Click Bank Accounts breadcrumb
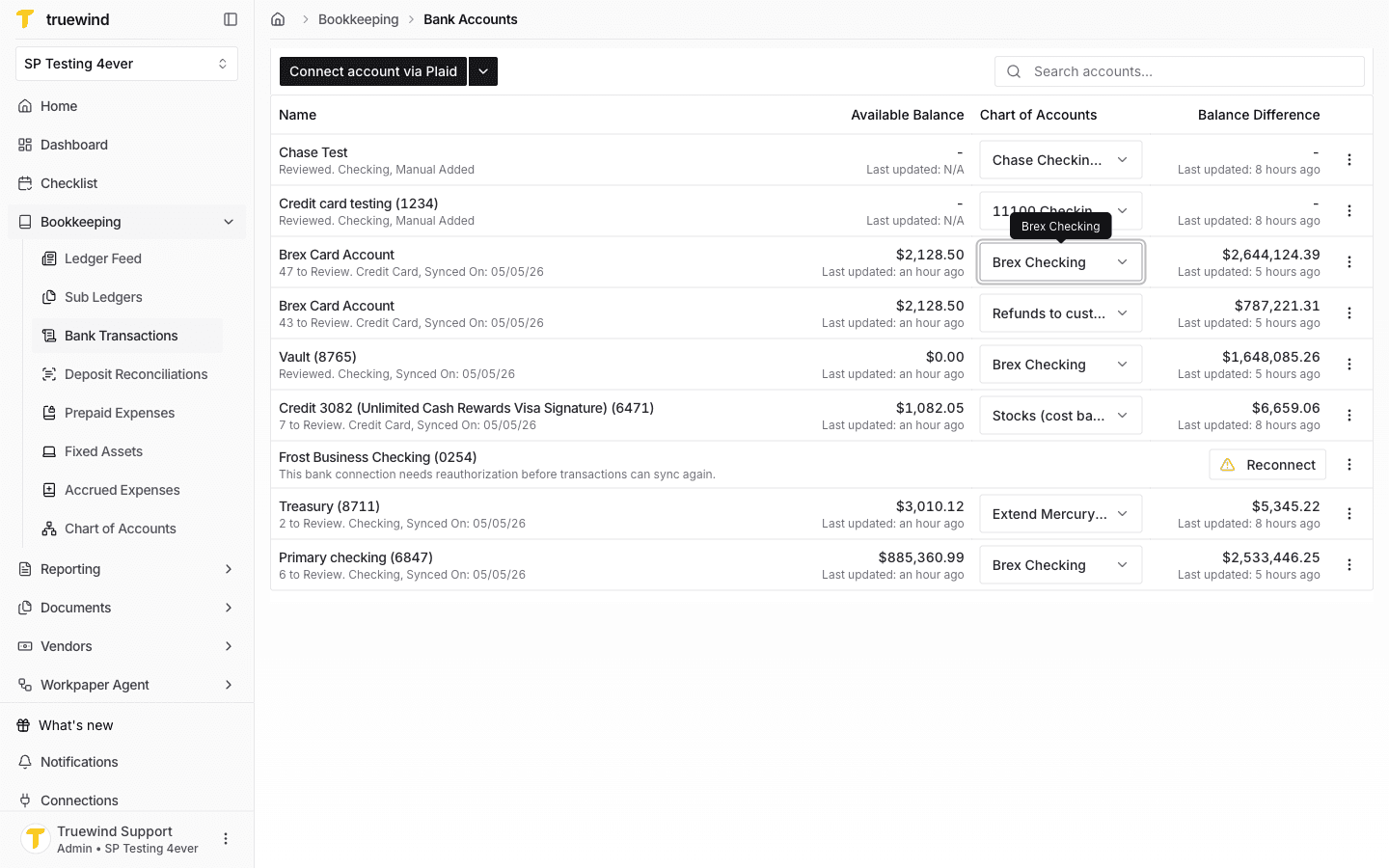This screenshot has height=868, width=1389. [471, 19]
